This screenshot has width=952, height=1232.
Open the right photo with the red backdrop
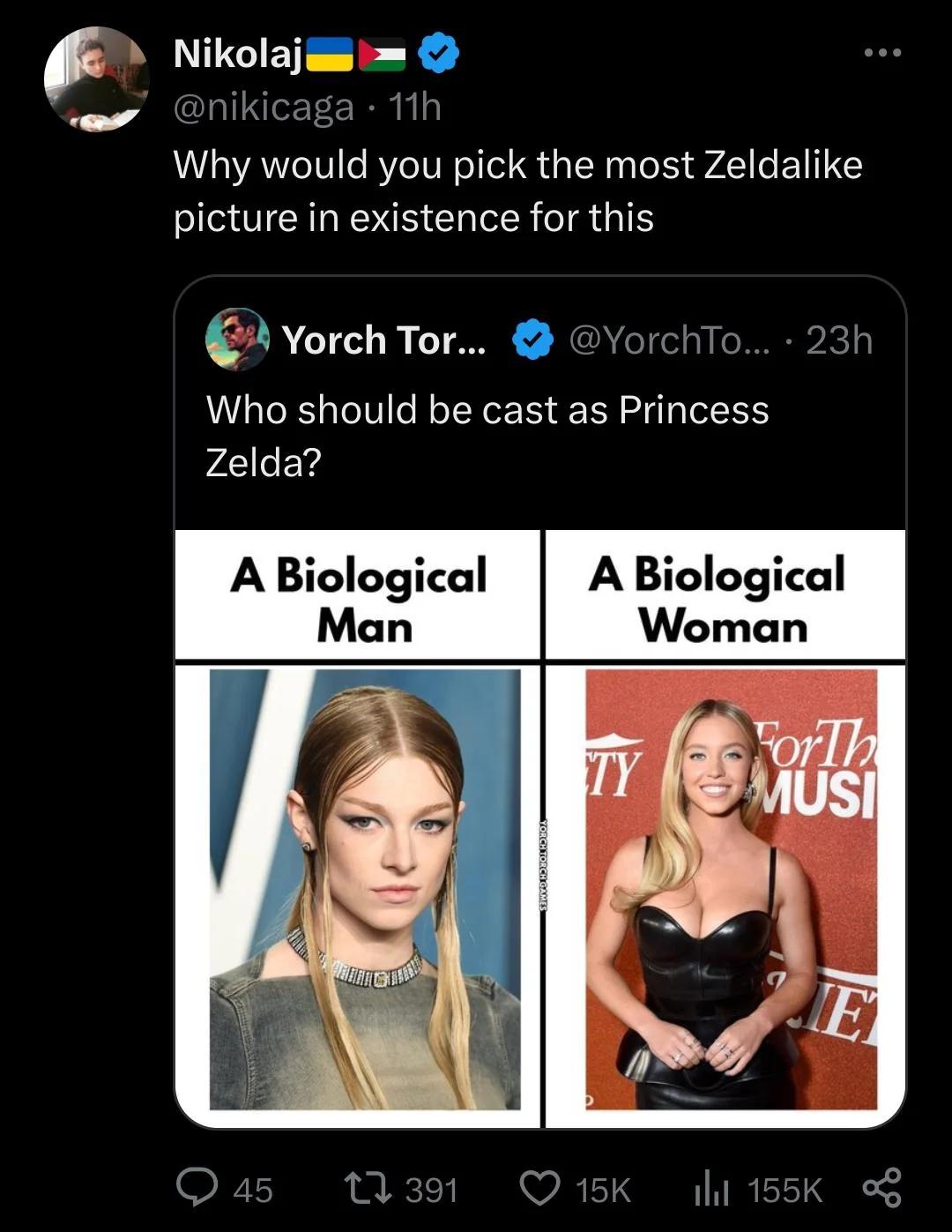point(731,888)
